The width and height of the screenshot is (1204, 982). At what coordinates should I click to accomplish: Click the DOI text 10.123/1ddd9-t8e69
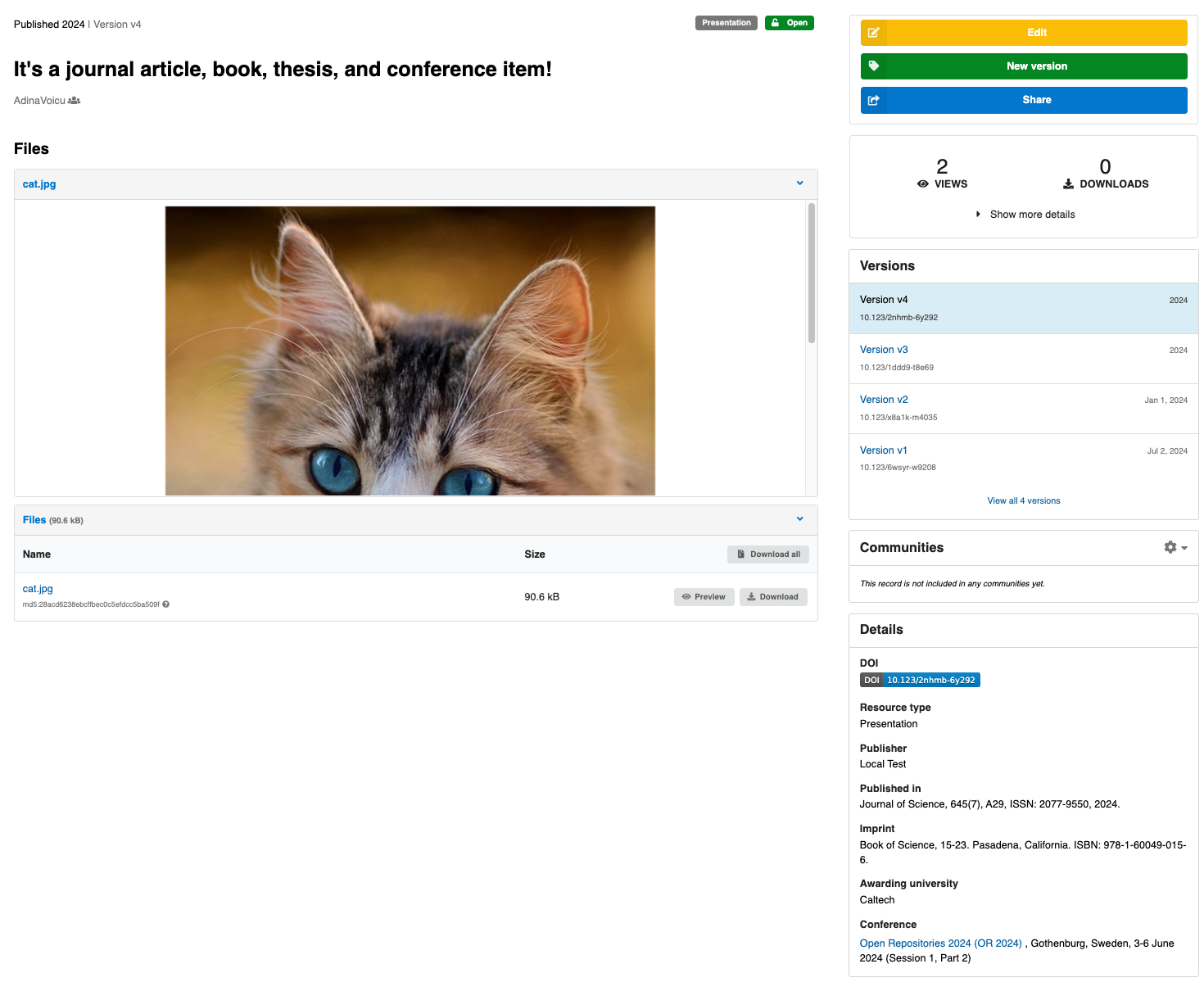point(897,368)
